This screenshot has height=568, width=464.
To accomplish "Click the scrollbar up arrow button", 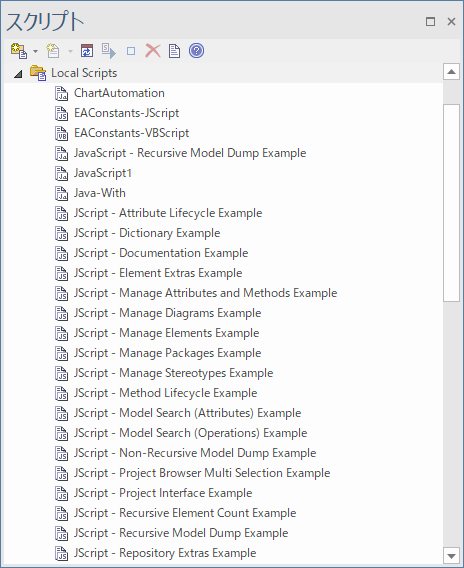I will (451, 72).
